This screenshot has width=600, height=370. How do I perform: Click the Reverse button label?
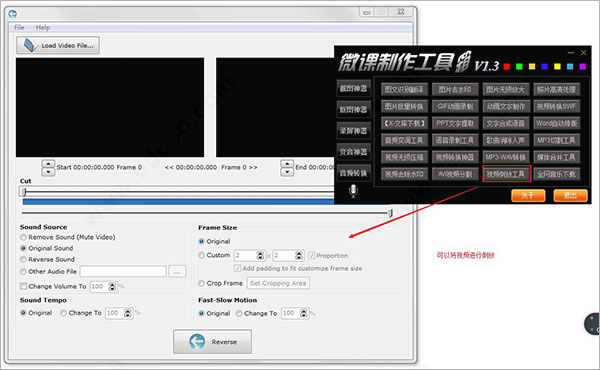[x=224, y=342]
